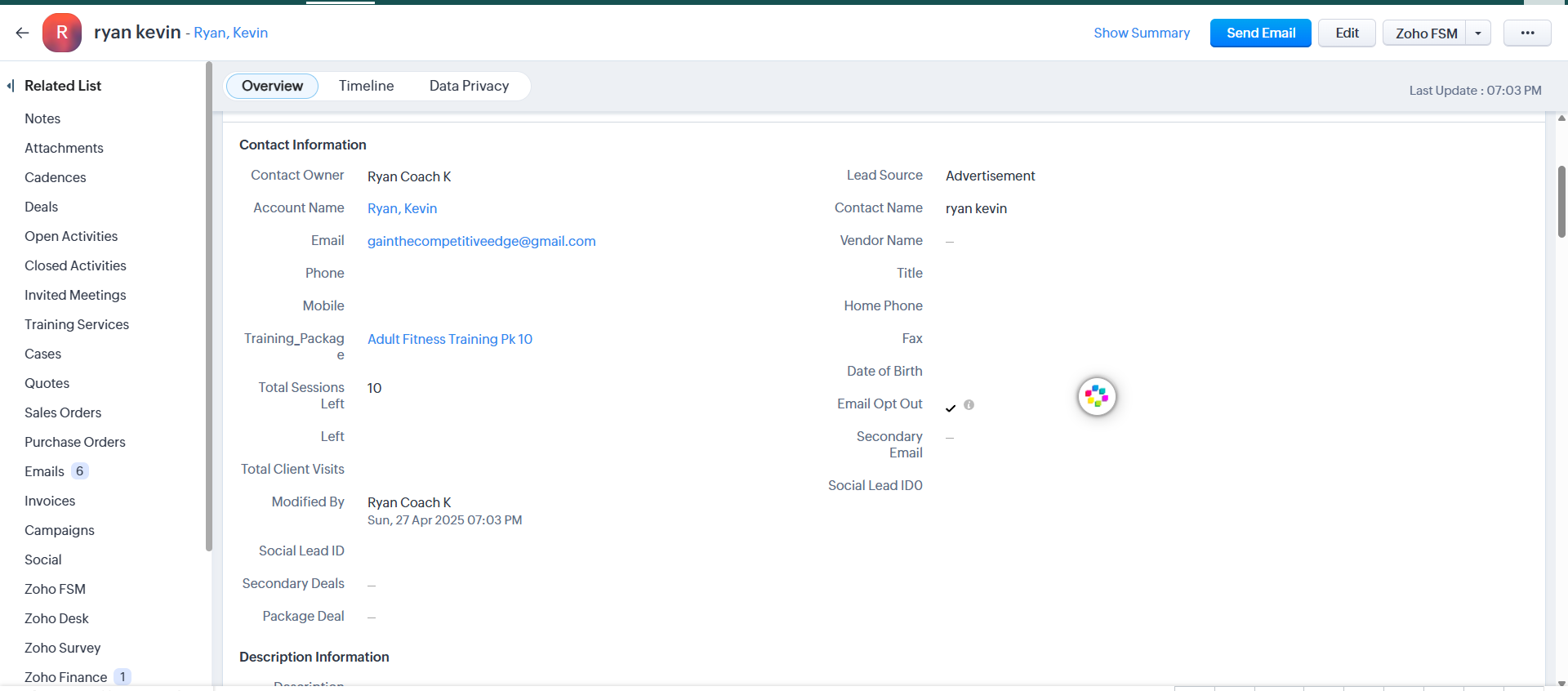Open Purchase Orders related list

click(x=75, y=442)
